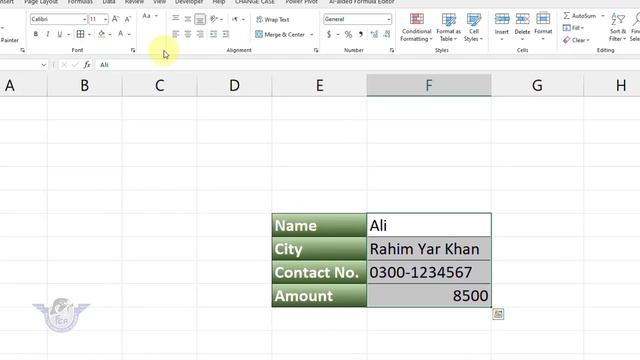Click Decrease Indent icon
The width and height of the screenshot is (640, 360).
click(213, 34)
